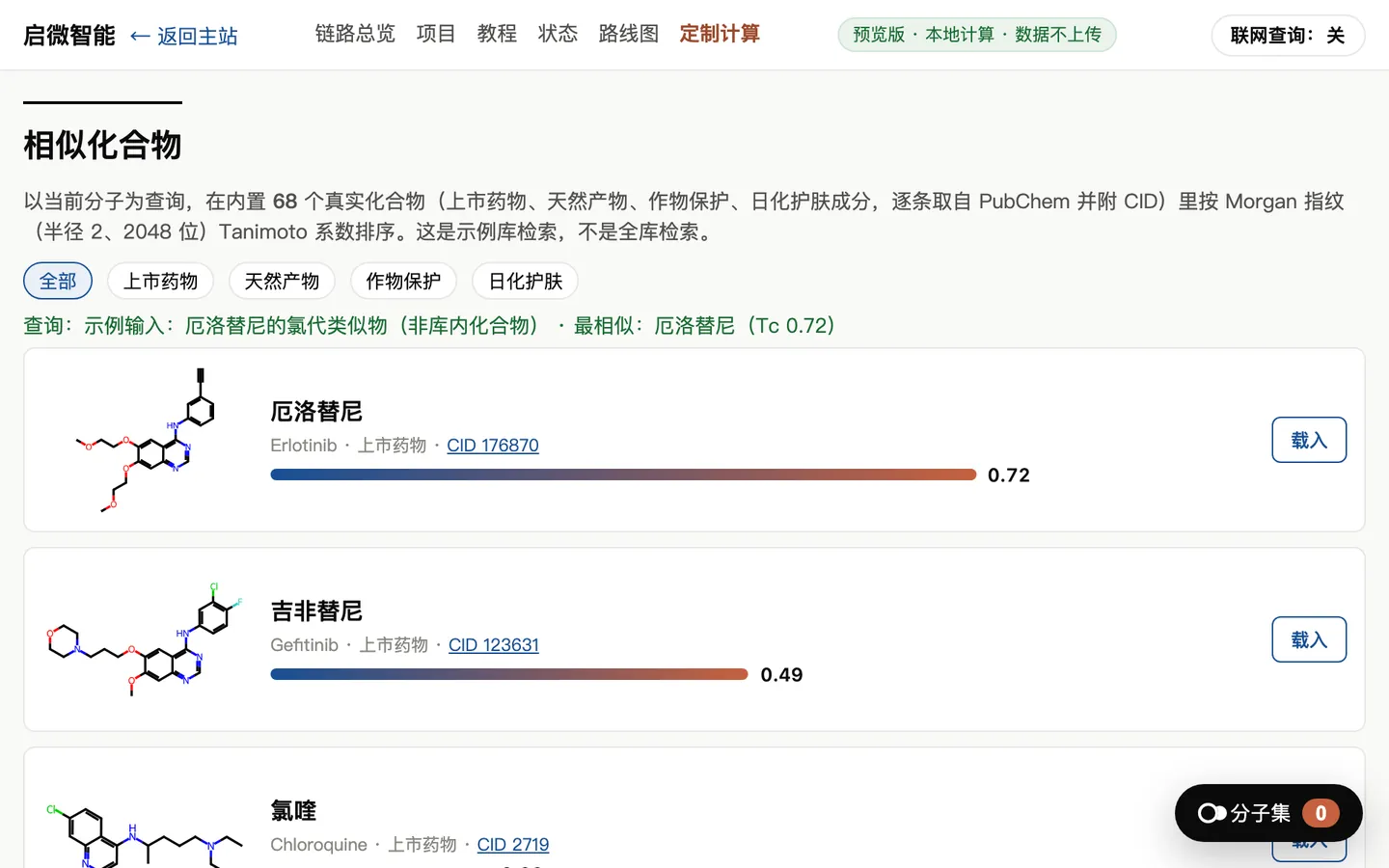Click the 吉非替尼 compound name
Screen dimensions: 1389x868
tap(316, 611)
